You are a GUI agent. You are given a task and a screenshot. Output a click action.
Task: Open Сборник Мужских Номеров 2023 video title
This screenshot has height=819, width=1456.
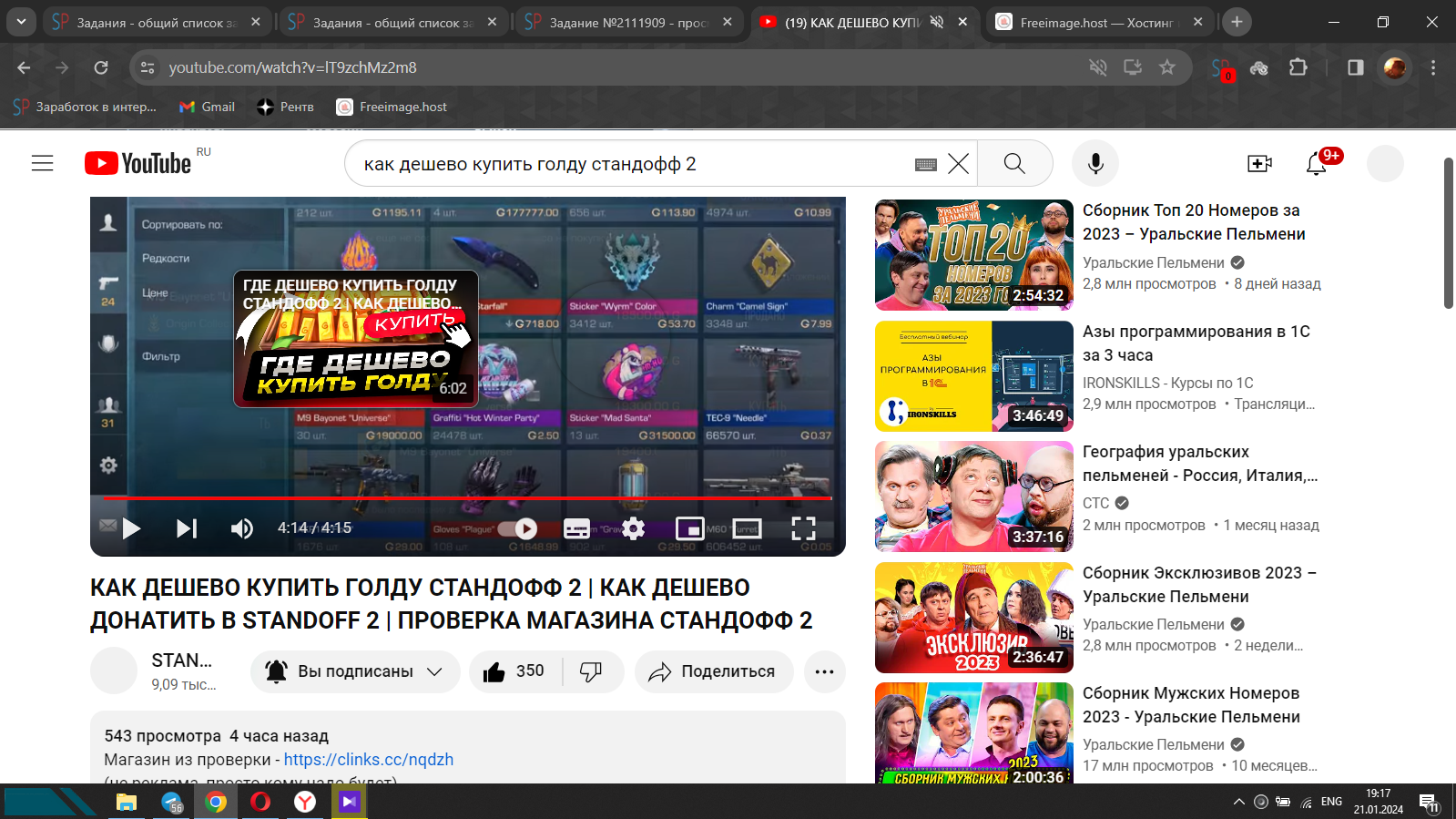[1191, 705]
